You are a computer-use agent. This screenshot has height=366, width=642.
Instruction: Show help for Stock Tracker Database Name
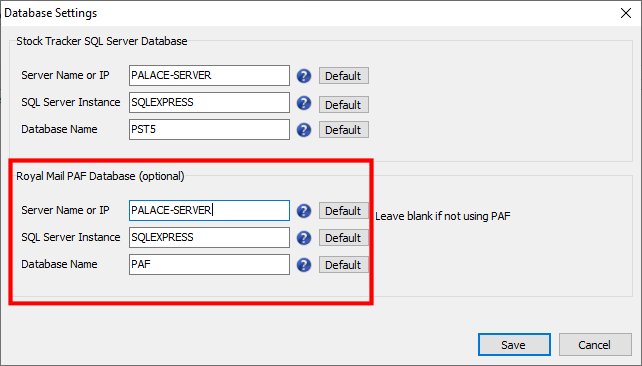click(x=304, y=130)
